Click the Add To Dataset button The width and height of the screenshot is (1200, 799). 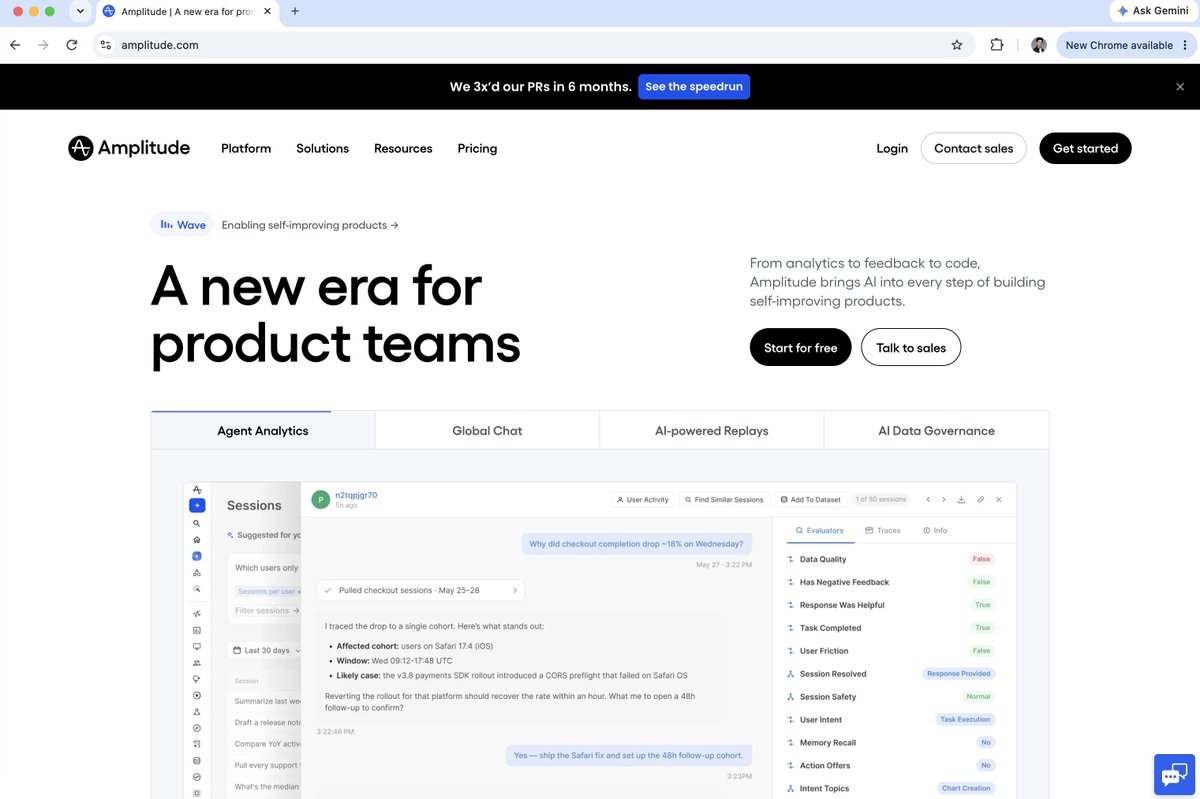point(810,499)
